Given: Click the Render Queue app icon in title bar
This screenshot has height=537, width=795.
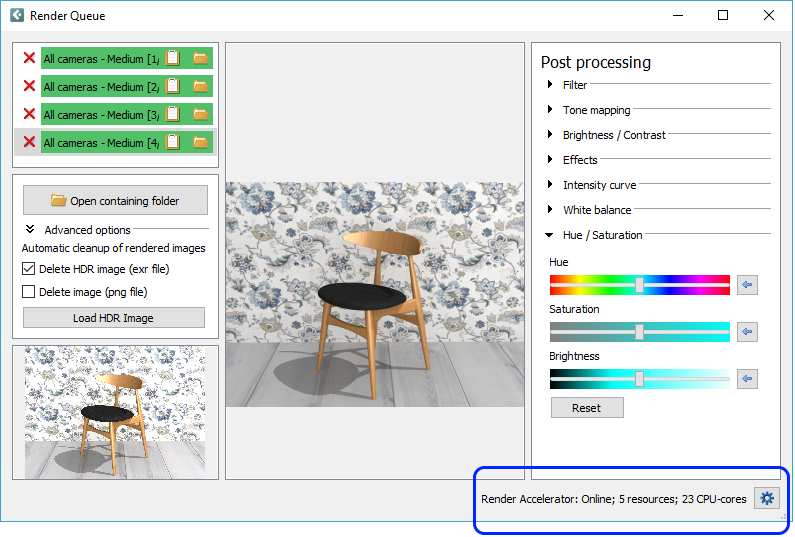Looking at the screenshot, I should (x=17, y=15).
